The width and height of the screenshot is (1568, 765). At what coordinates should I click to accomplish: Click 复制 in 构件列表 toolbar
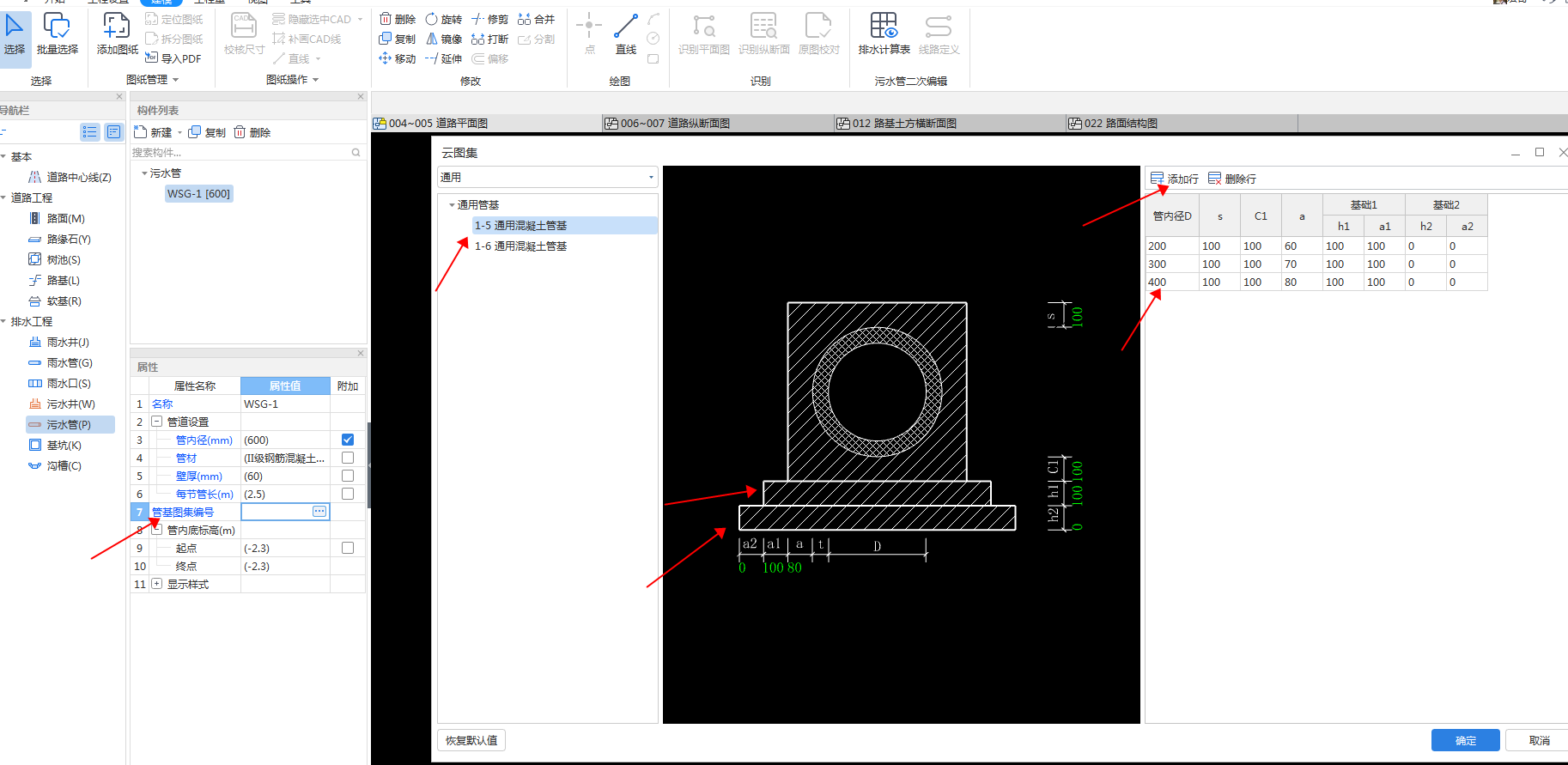207,132
